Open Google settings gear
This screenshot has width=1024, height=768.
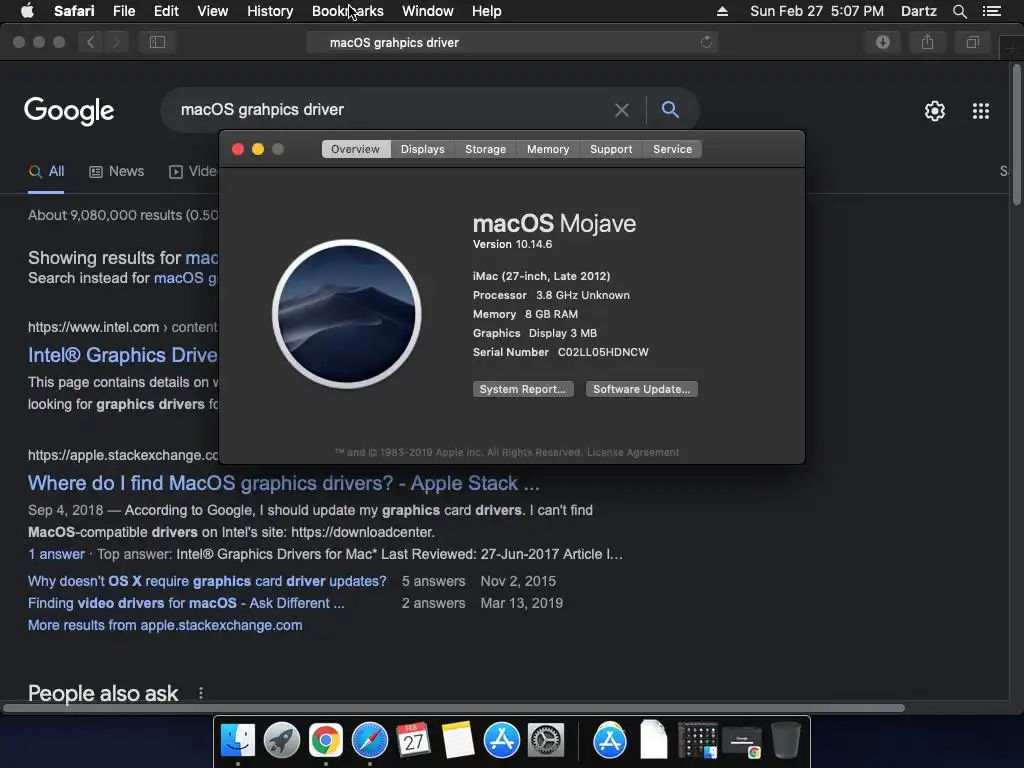pos(935,111)
